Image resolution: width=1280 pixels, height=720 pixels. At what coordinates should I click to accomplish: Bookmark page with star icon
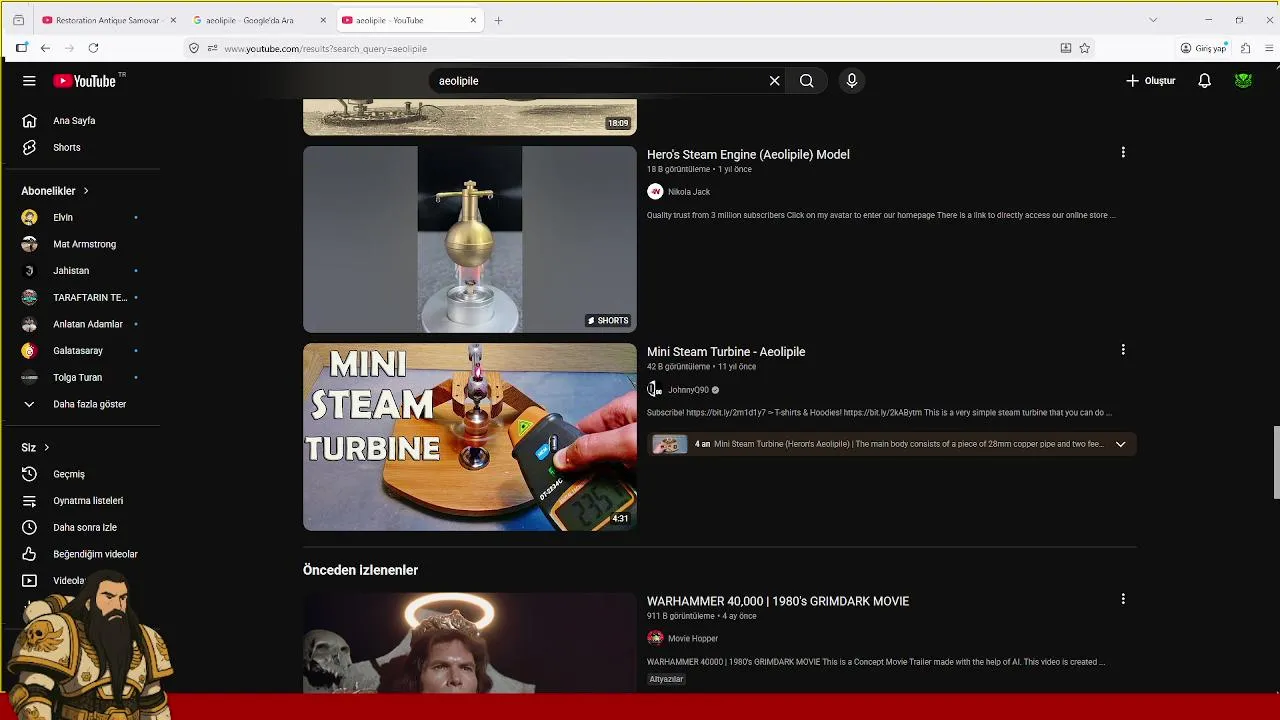(1085, 48)
